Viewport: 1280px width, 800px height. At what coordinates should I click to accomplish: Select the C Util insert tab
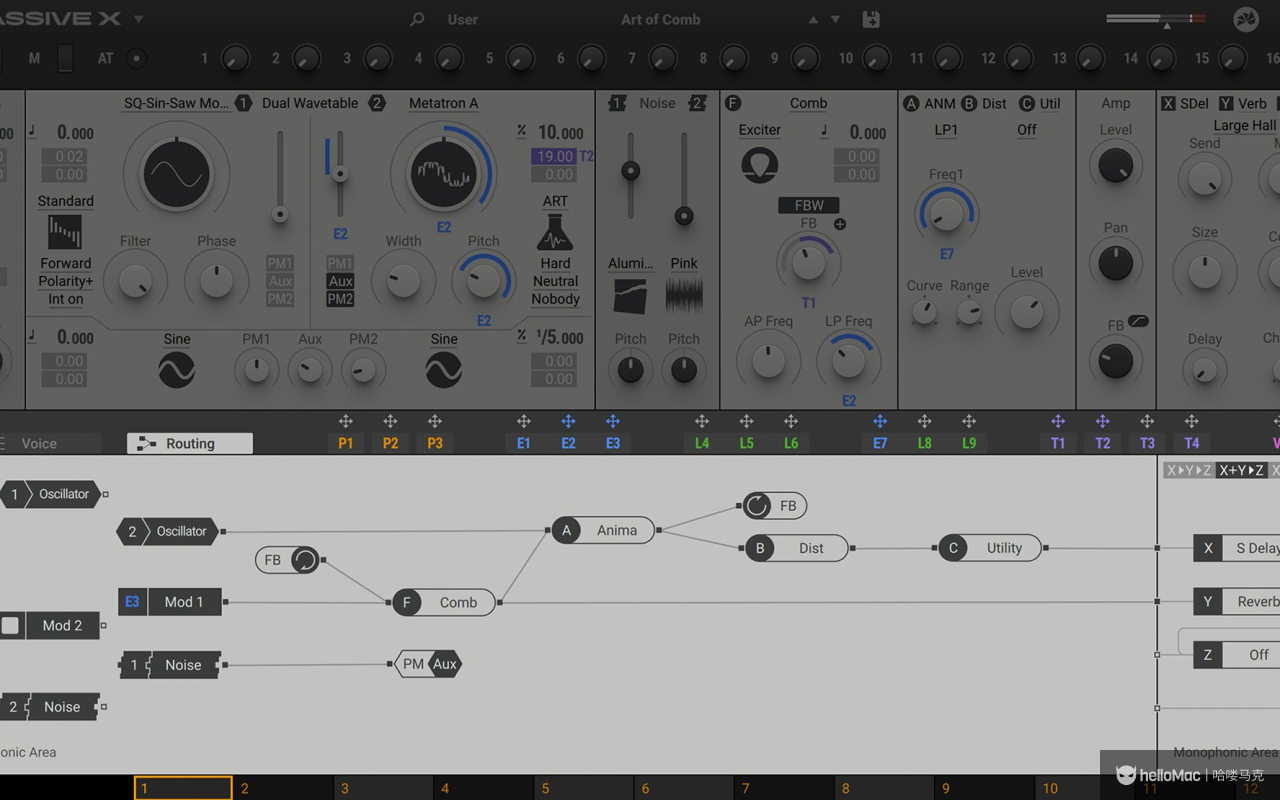(x=1040, y=103)
